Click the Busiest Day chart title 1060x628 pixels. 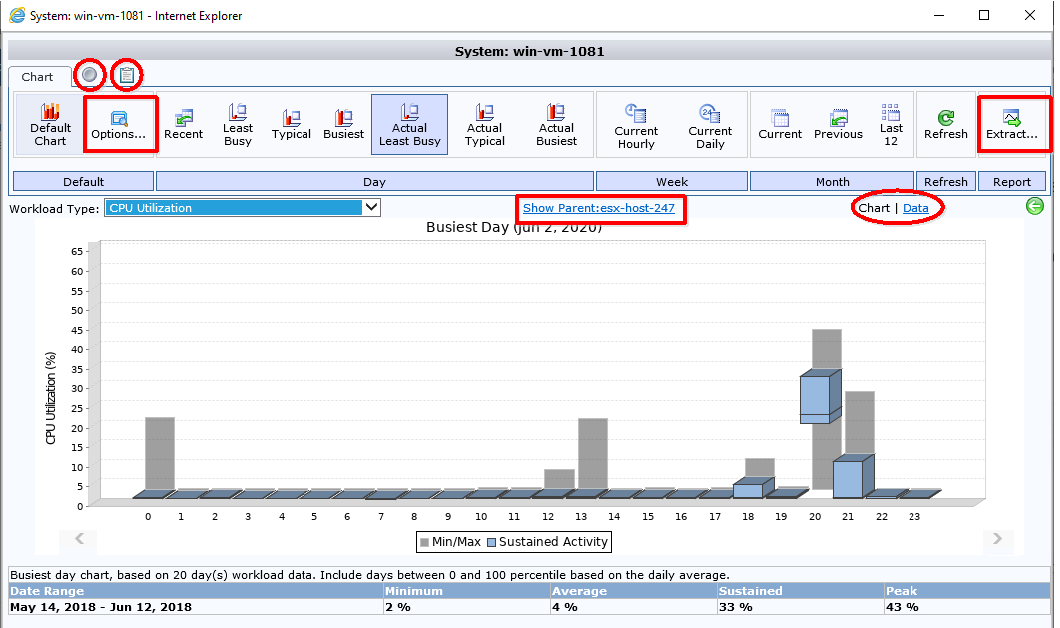pos(514,227)
